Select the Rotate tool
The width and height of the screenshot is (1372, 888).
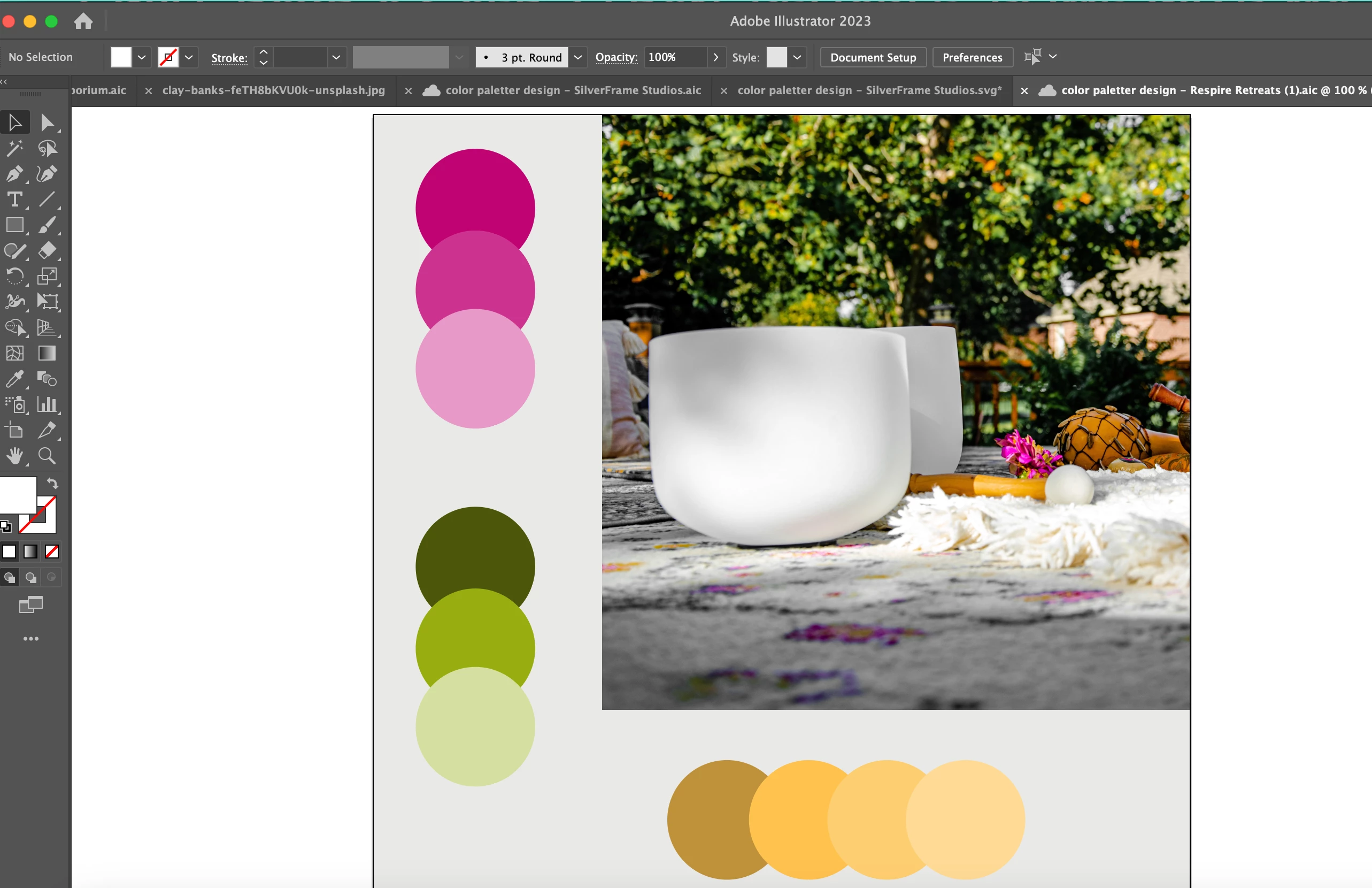point(14,276)
